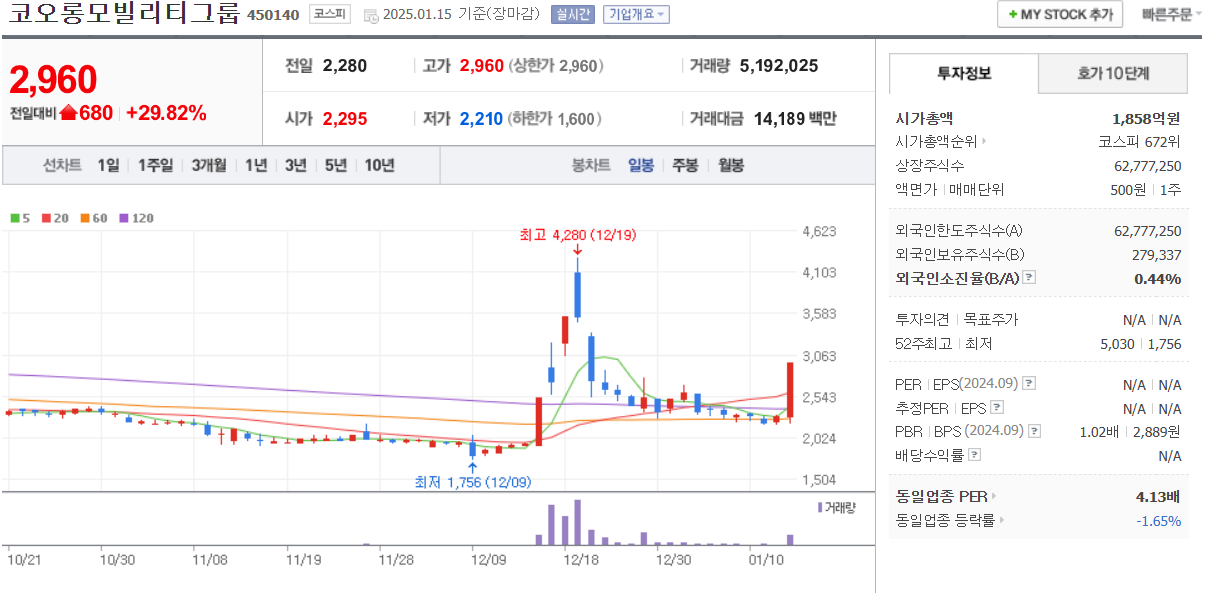Click the 동일업종 PER value 4.13배

(x=1160, y=496)
